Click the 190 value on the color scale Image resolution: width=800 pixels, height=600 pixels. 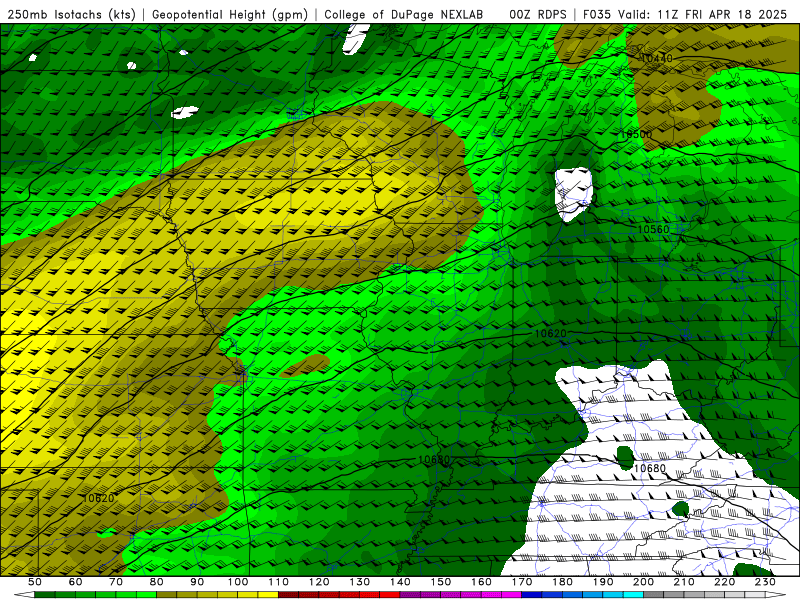[x=603, y=582]
